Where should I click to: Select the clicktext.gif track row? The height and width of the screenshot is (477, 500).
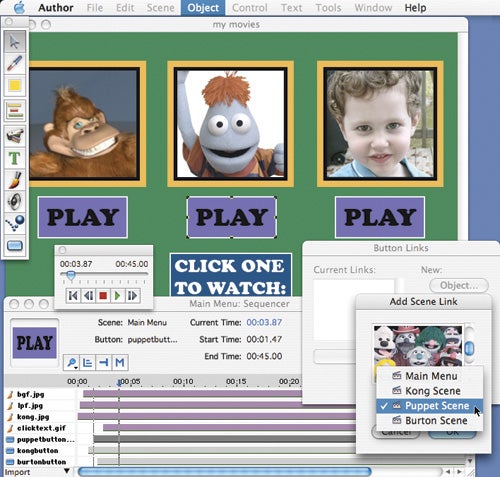pos(40,428)
